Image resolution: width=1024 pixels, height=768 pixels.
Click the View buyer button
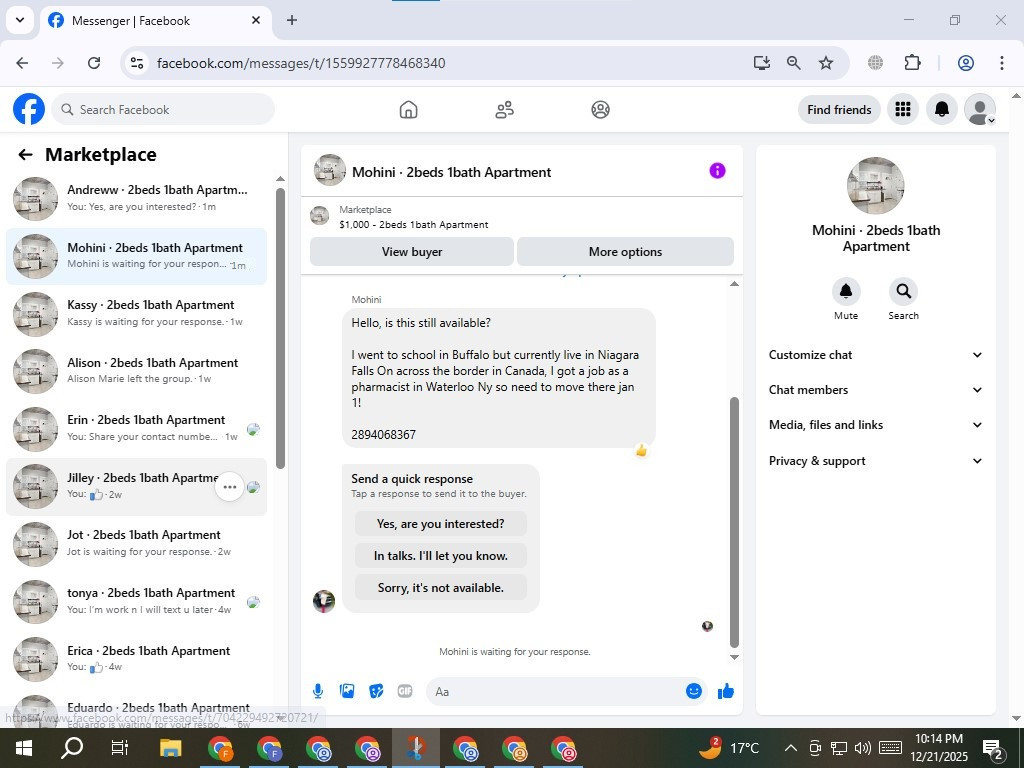pyautogui.click(x=411, y=251)
